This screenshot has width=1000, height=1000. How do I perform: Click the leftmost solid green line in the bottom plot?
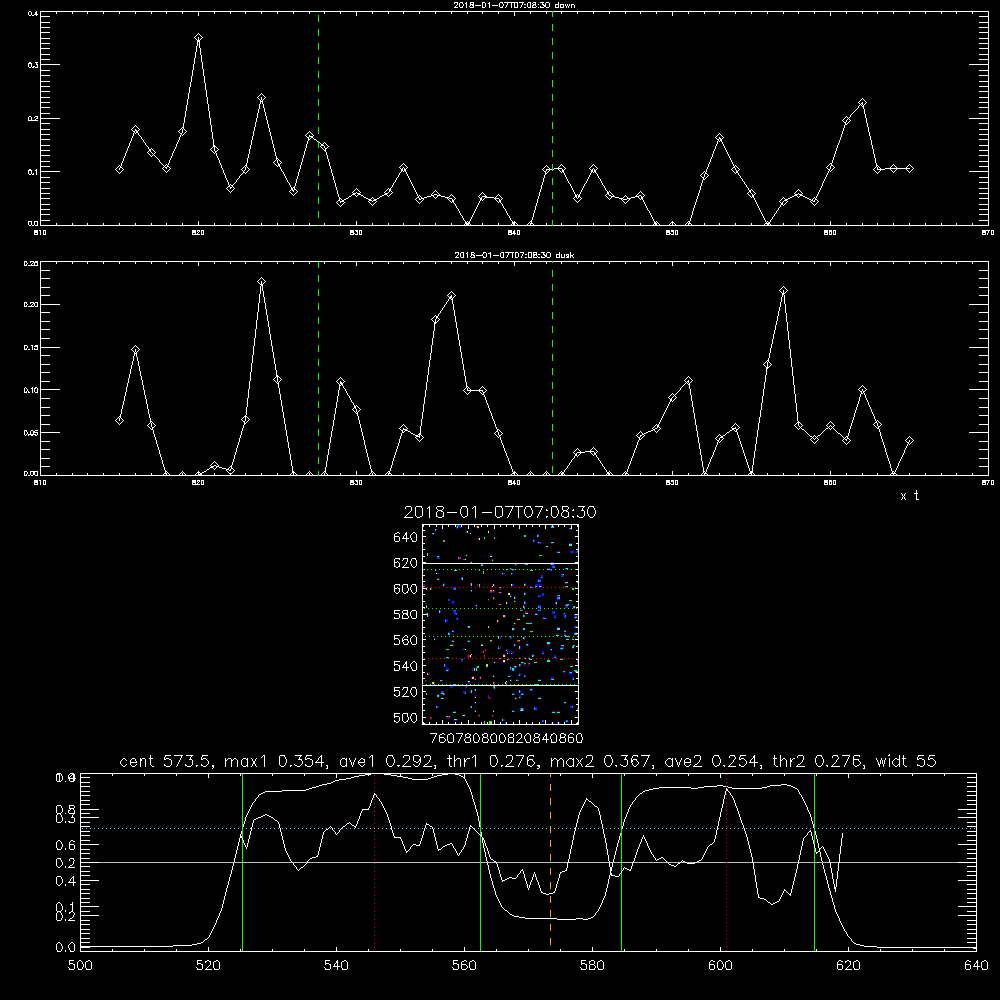(242, 861)
